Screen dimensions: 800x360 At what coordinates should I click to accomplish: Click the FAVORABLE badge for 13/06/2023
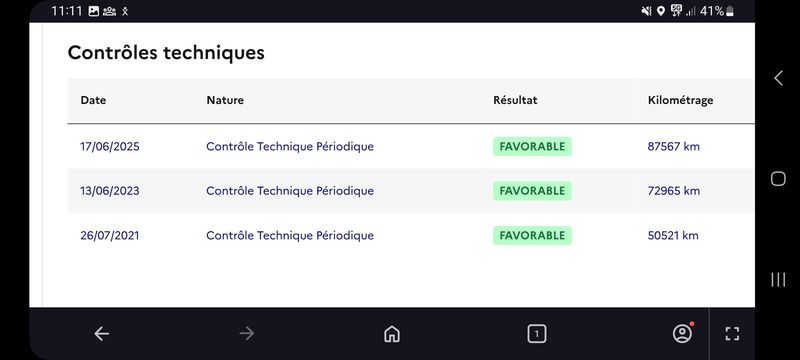pos(532,191)
